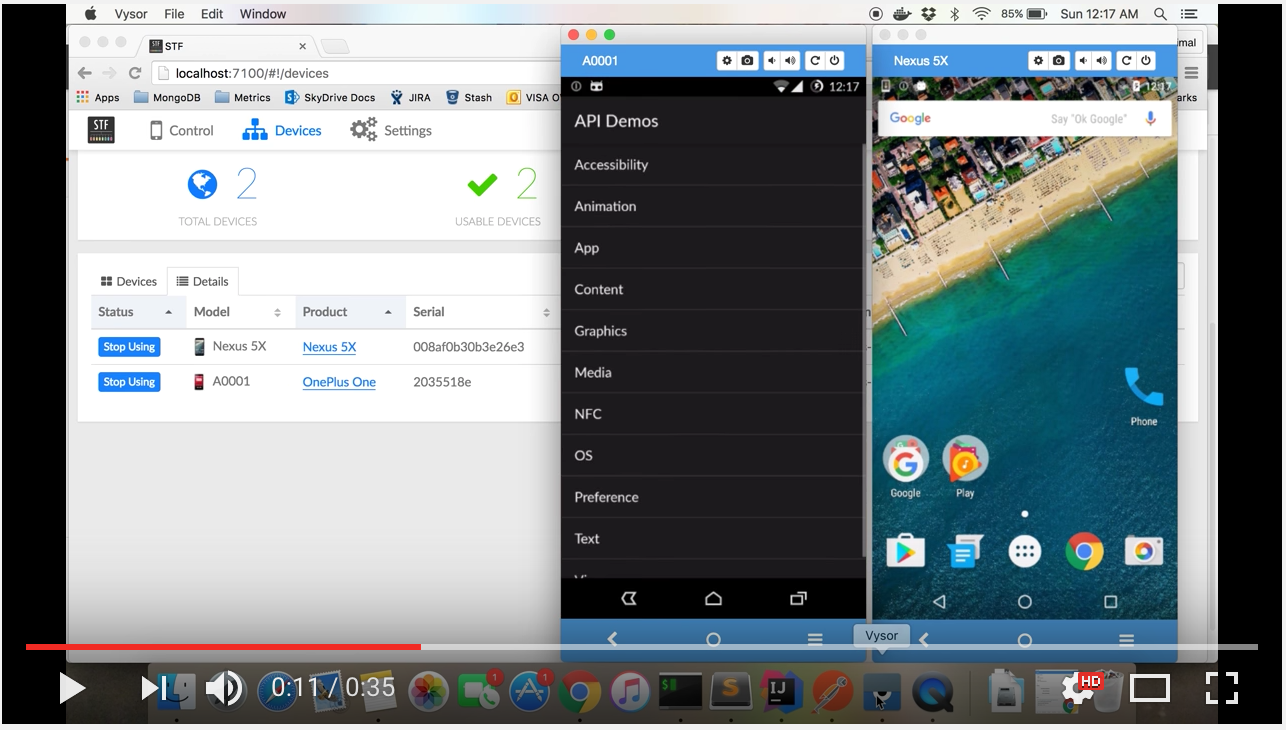Open Settings in STF navigation
Image resolution: width=1286 pixels, height=730 pixels.
pyautogui.click(x=391, y=131)
